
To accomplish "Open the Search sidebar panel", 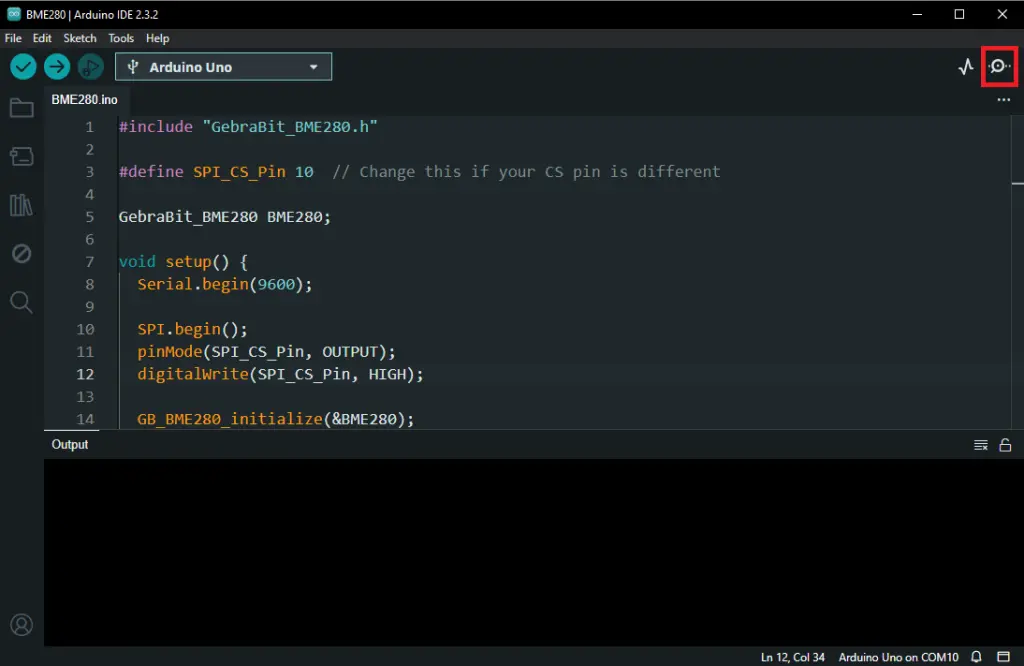I will coord(22,302).
